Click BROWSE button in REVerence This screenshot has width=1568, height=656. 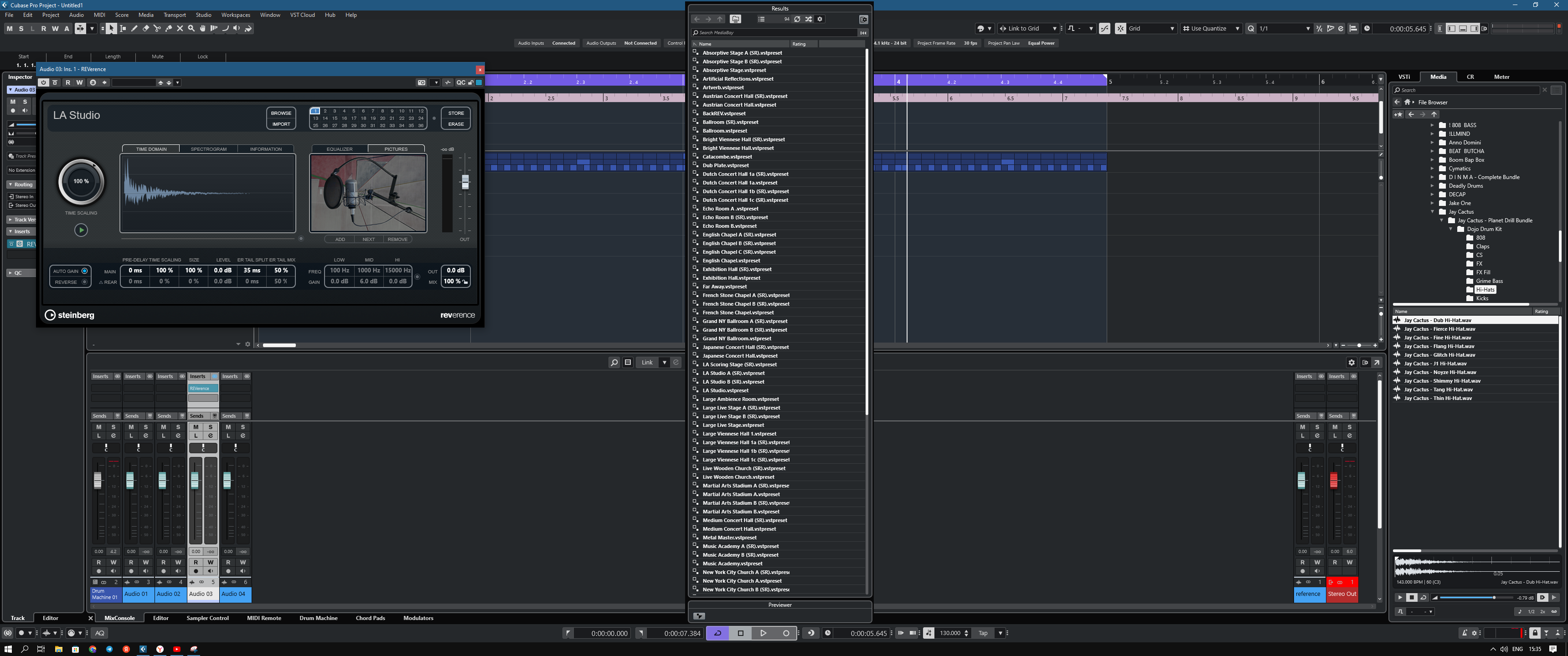click(x=281, y=113)
